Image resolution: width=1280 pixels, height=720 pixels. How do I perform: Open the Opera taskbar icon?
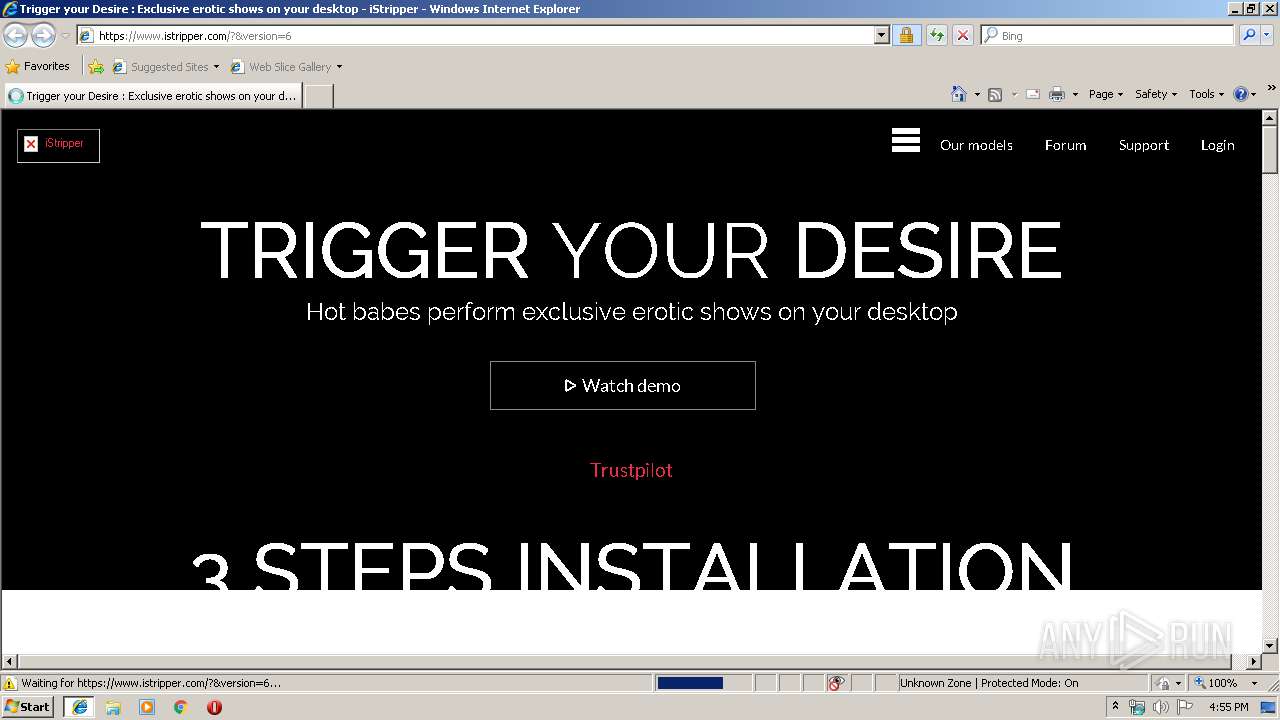point(214,707)
